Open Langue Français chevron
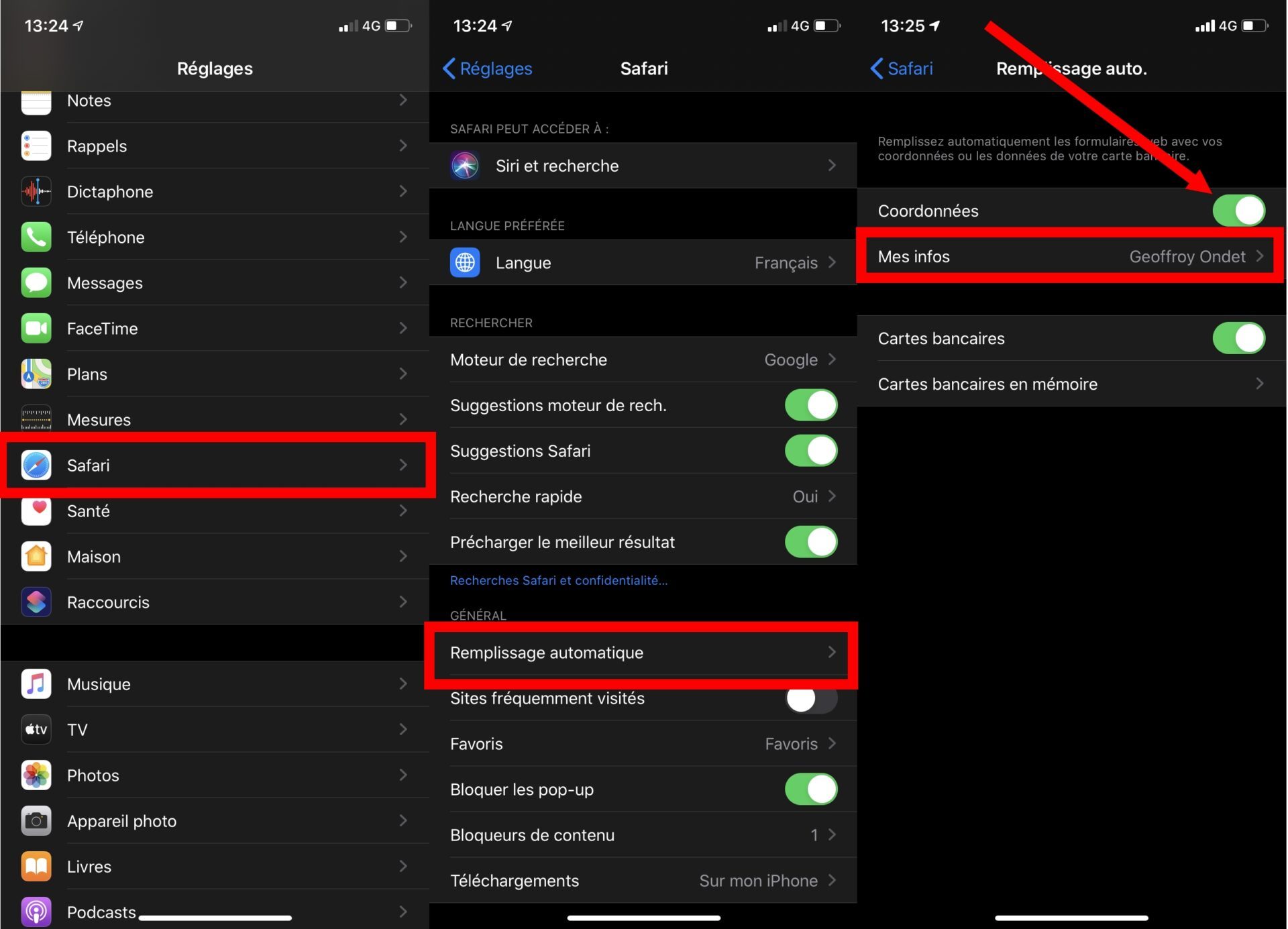The height and width of the screenshot is (929, 1288). pyautogui.click(x=832, y=263)
